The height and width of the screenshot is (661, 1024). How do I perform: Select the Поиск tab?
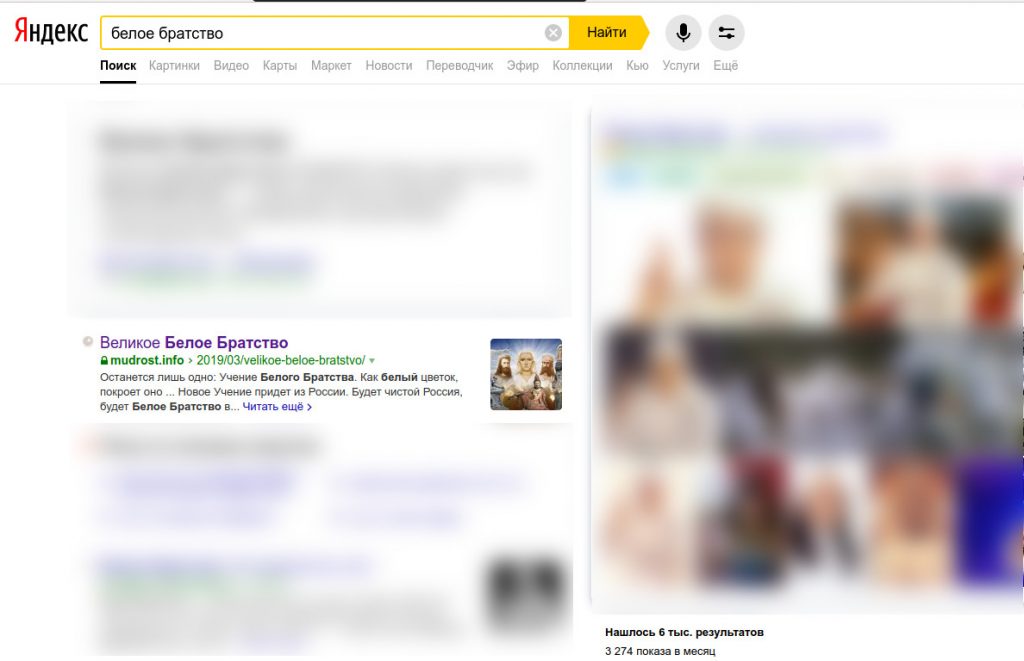point(118,65)
